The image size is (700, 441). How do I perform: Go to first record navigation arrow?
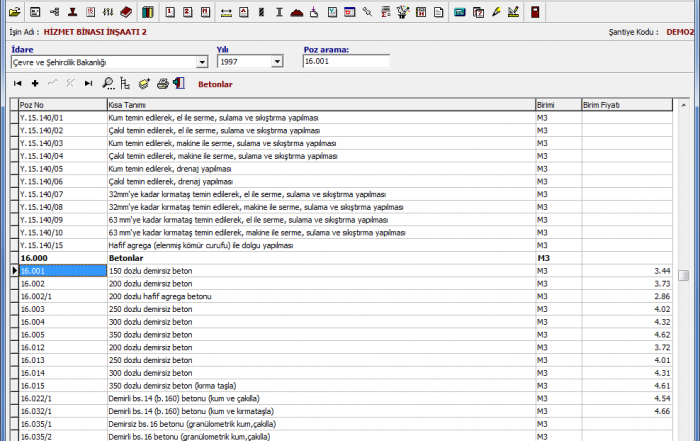18,84
